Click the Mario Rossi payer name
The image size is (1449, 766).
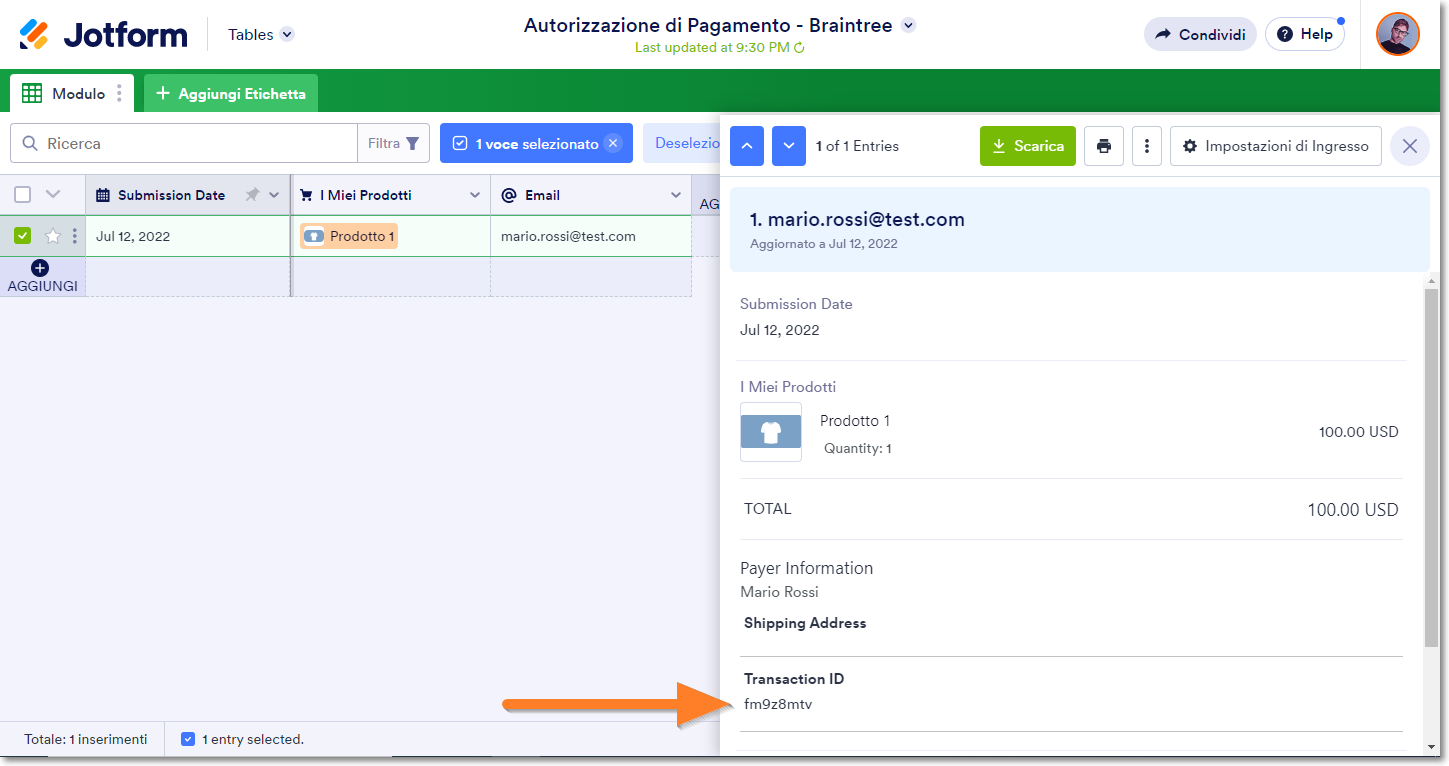pos(779,592)
